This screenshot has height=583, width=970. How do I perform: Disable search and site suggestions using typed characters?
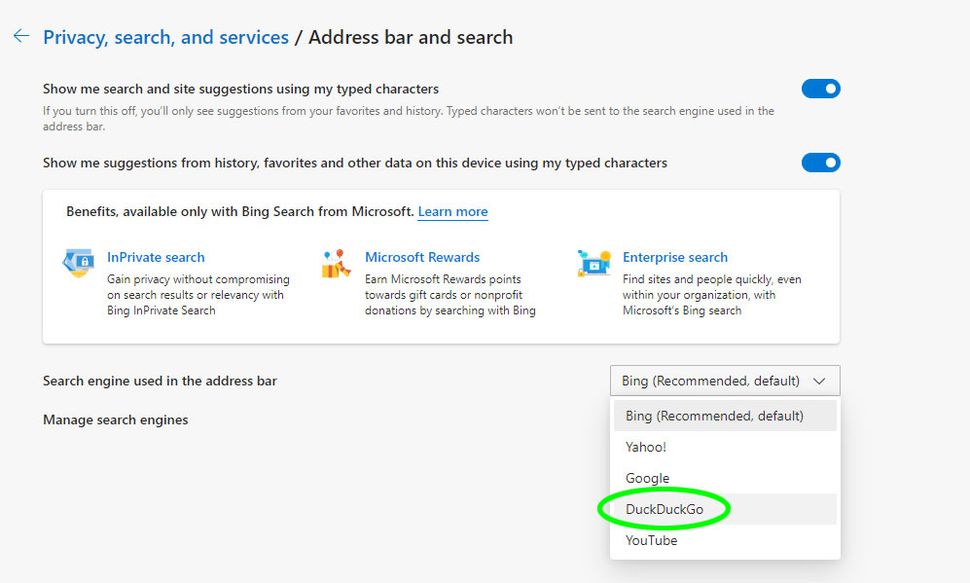pyautogui.click(x=820, y=88)
